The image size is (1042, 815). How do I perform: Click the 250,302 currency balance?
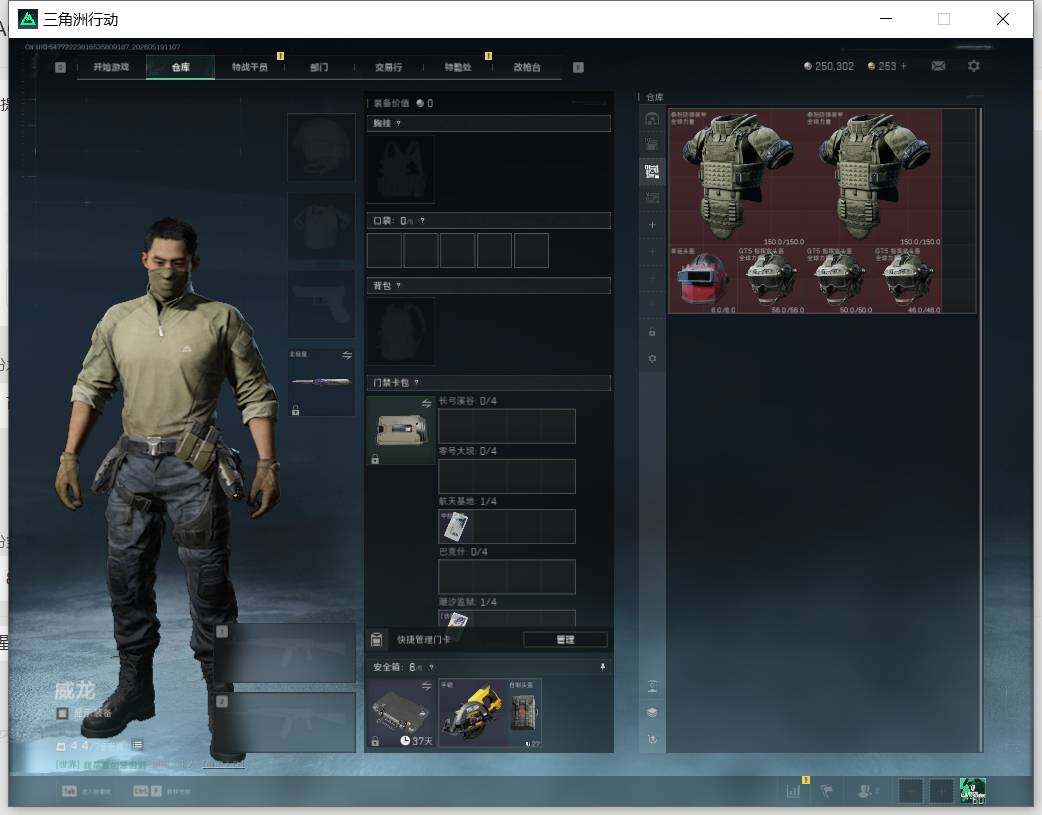coord(829,66)
